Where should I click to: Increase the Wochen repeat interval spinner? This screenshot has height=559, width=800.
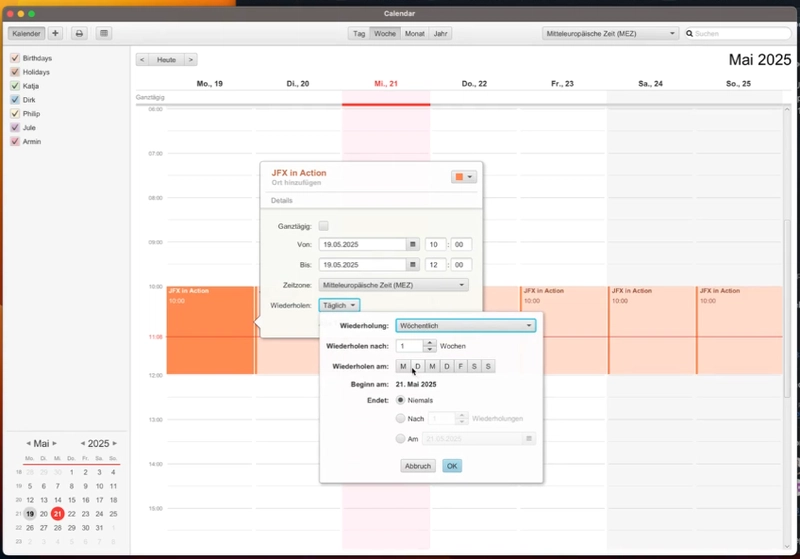430,343
